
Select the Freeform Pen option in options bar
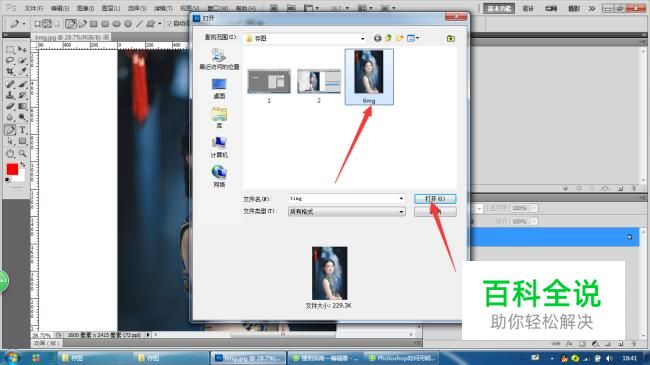tap(82, 24)
